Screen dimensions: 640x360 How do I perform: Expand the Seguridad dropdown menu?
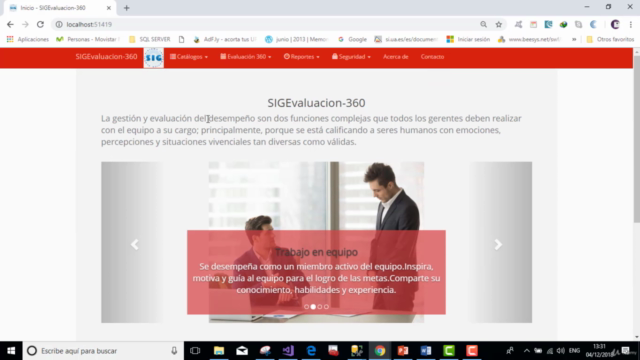pos(351,57)
